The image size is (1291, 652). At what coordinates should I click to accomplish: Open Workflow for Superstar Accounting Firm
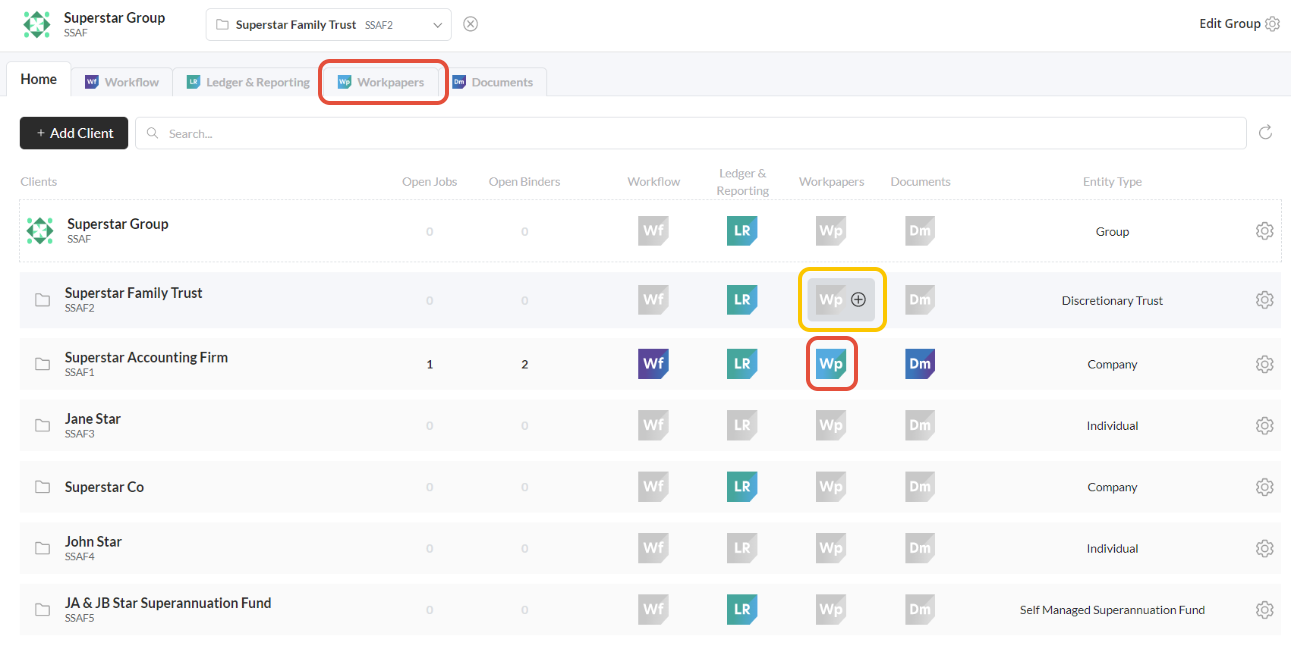[653, 363]
